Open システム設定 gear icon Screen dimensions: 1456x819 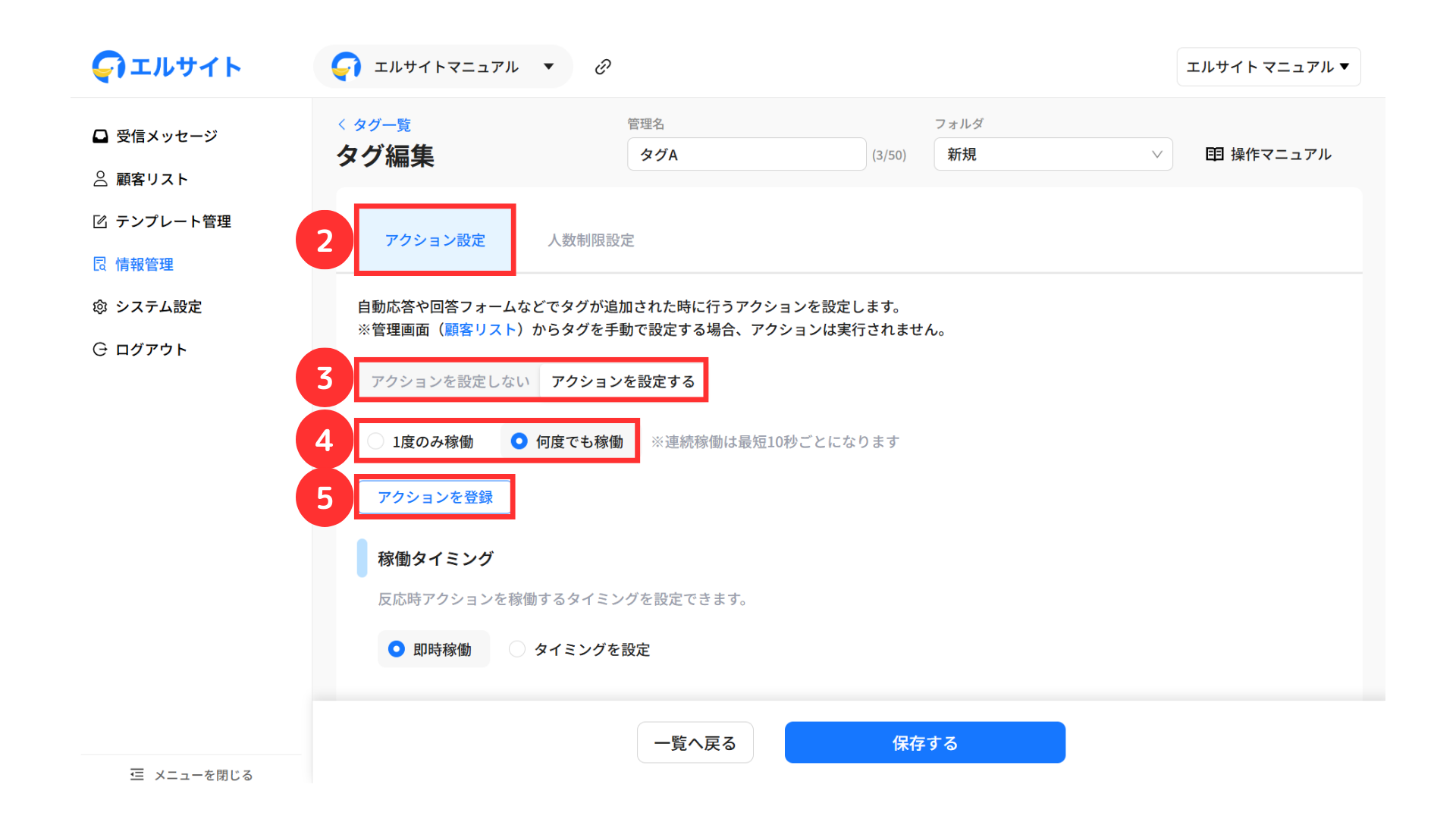click(x=100, y=307)
